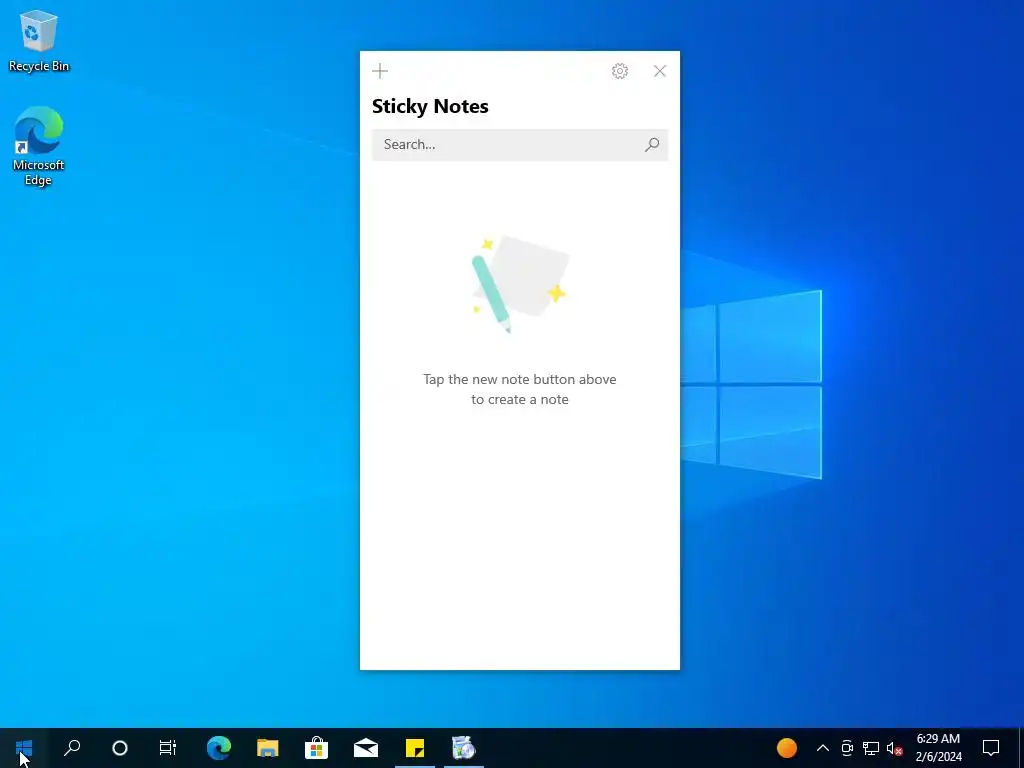The height and width of the screenshot is (768, 1024).
Task: Open Task View on taskbar
Action: point(168,748)
